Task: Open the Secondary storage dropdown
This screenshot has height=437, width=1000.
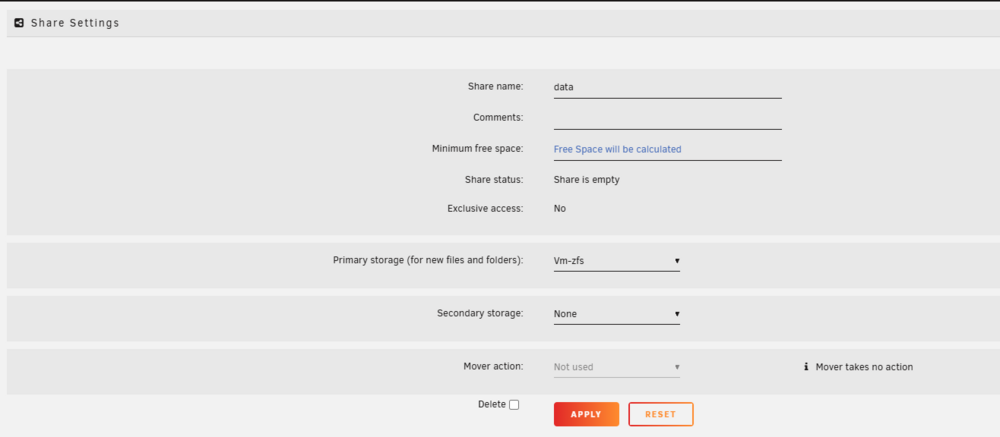Action: click(617, 314)
